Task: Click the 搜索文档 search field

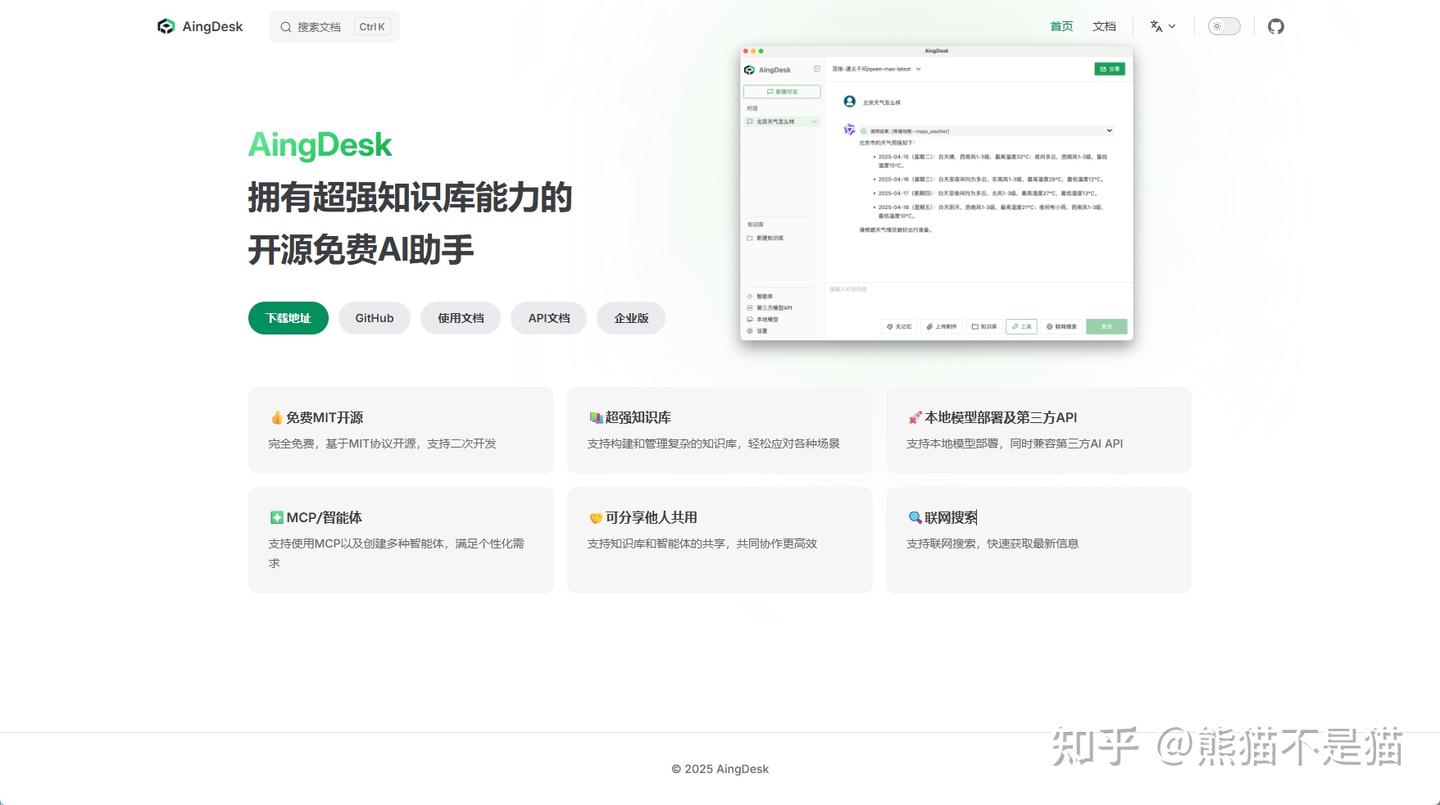Action: coord(320,26)
